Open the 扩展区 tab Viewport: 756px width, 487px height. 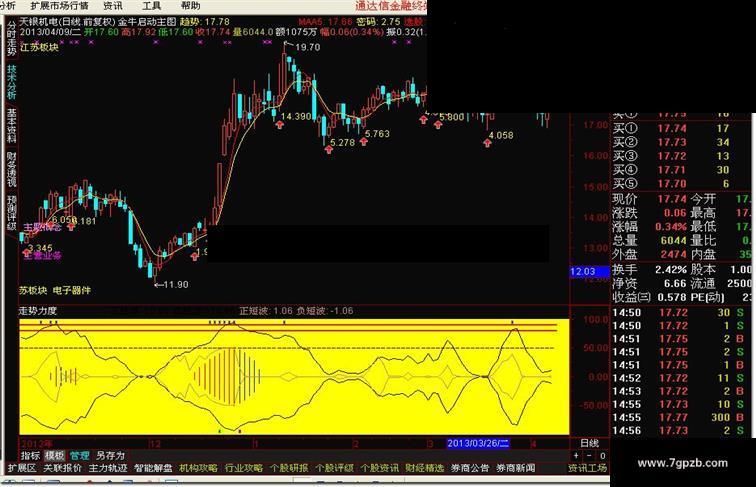click(22, 468)
